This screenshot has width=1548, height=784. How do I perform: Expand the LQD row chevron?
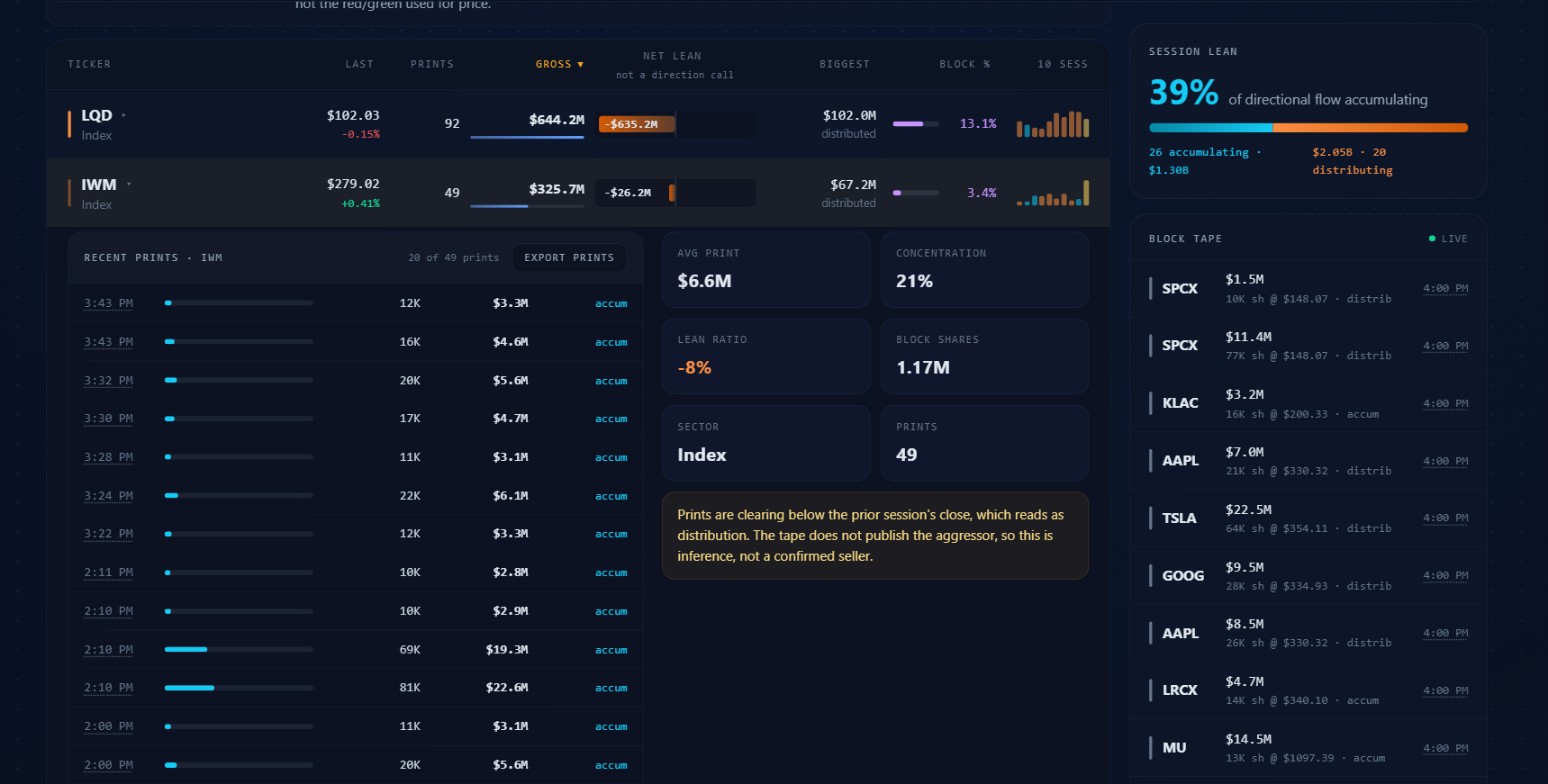(123, 116)
